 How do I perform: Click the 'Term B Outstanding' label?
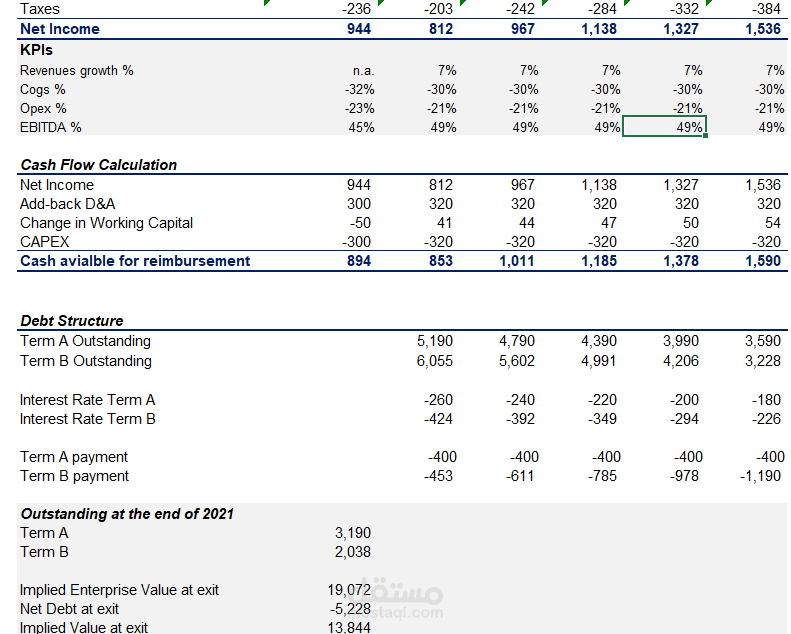coord(86,361)
